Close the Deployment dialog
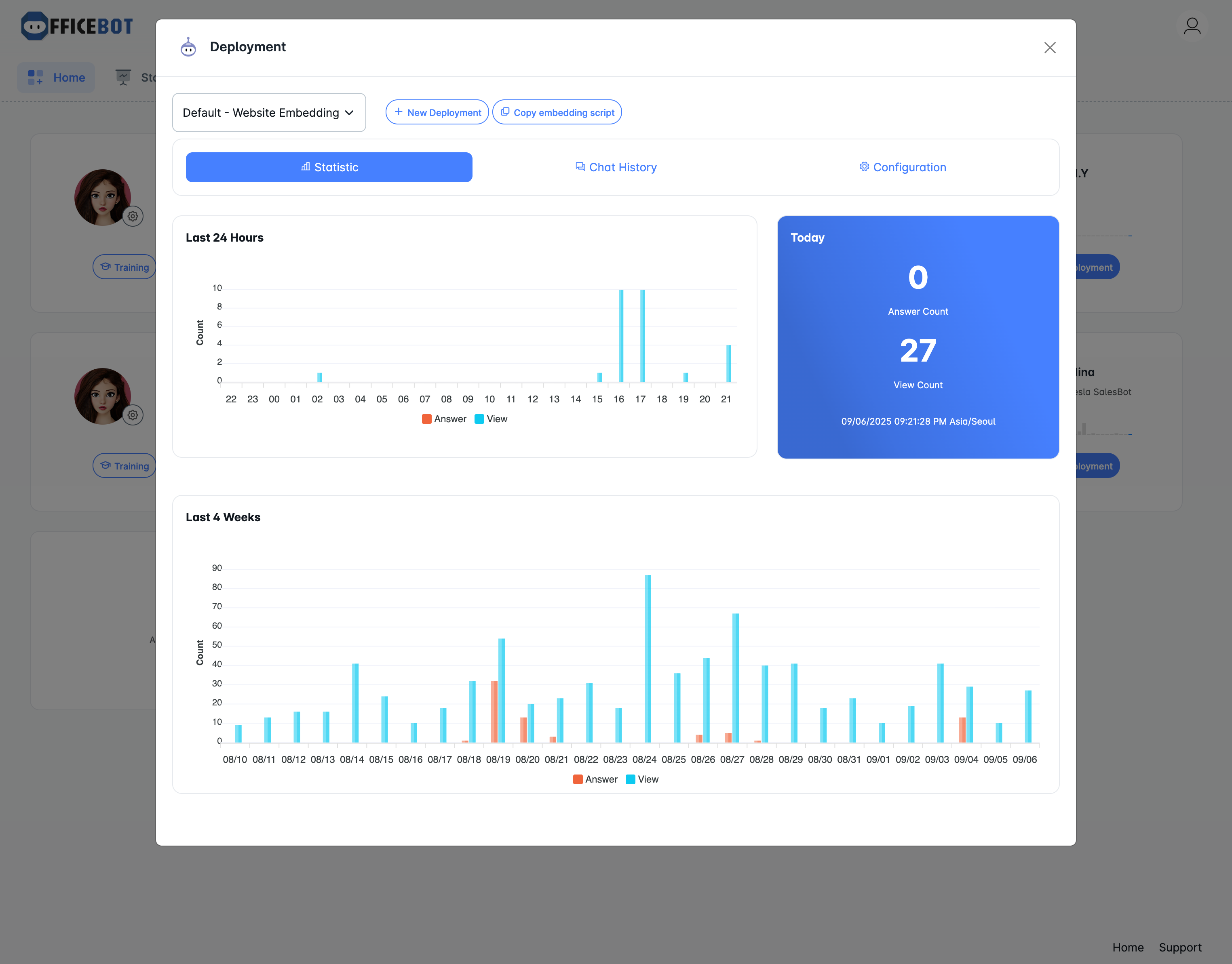Image resolution: width=1232 pixels, height=964 pixels. pos(1050,47)
